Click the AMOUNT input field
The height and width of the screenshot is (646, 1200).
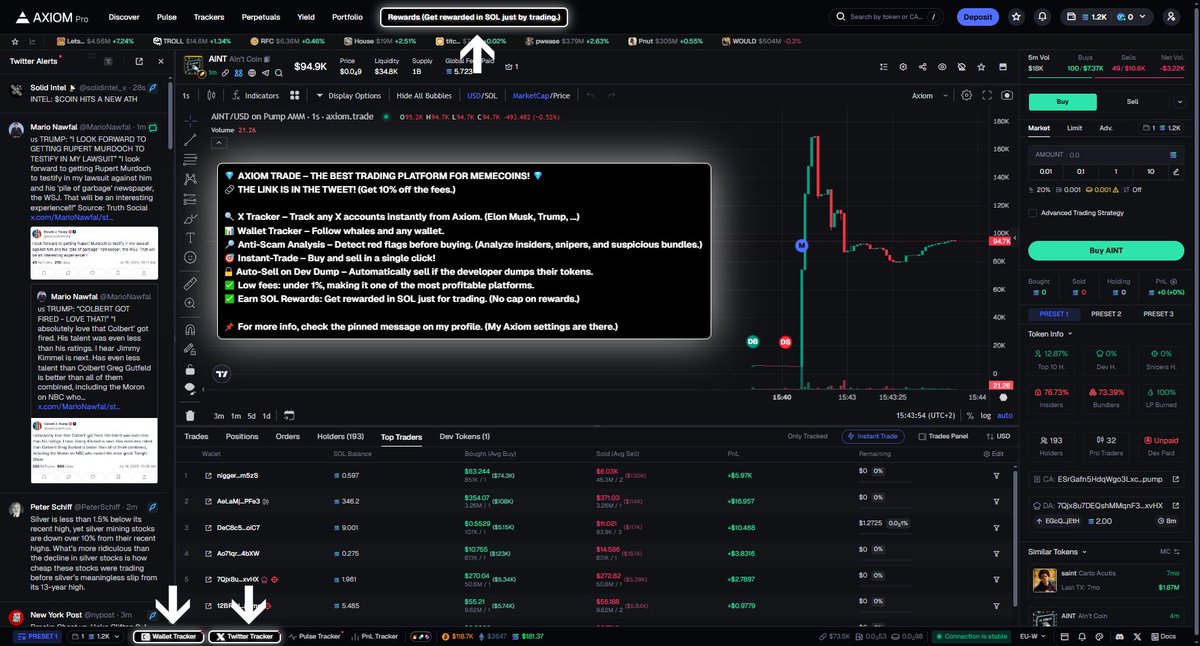[x=1105, y=155]
